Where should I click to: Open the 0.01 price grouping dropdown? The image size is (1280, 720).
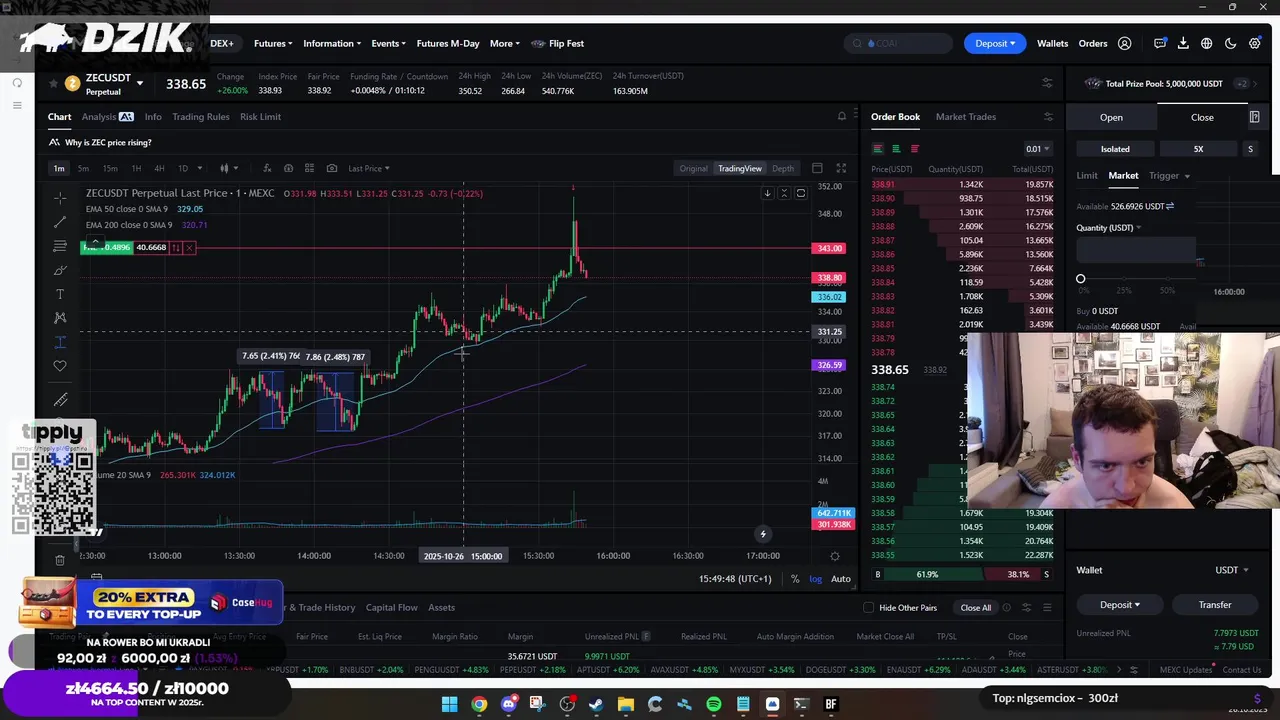[1038, 149]
